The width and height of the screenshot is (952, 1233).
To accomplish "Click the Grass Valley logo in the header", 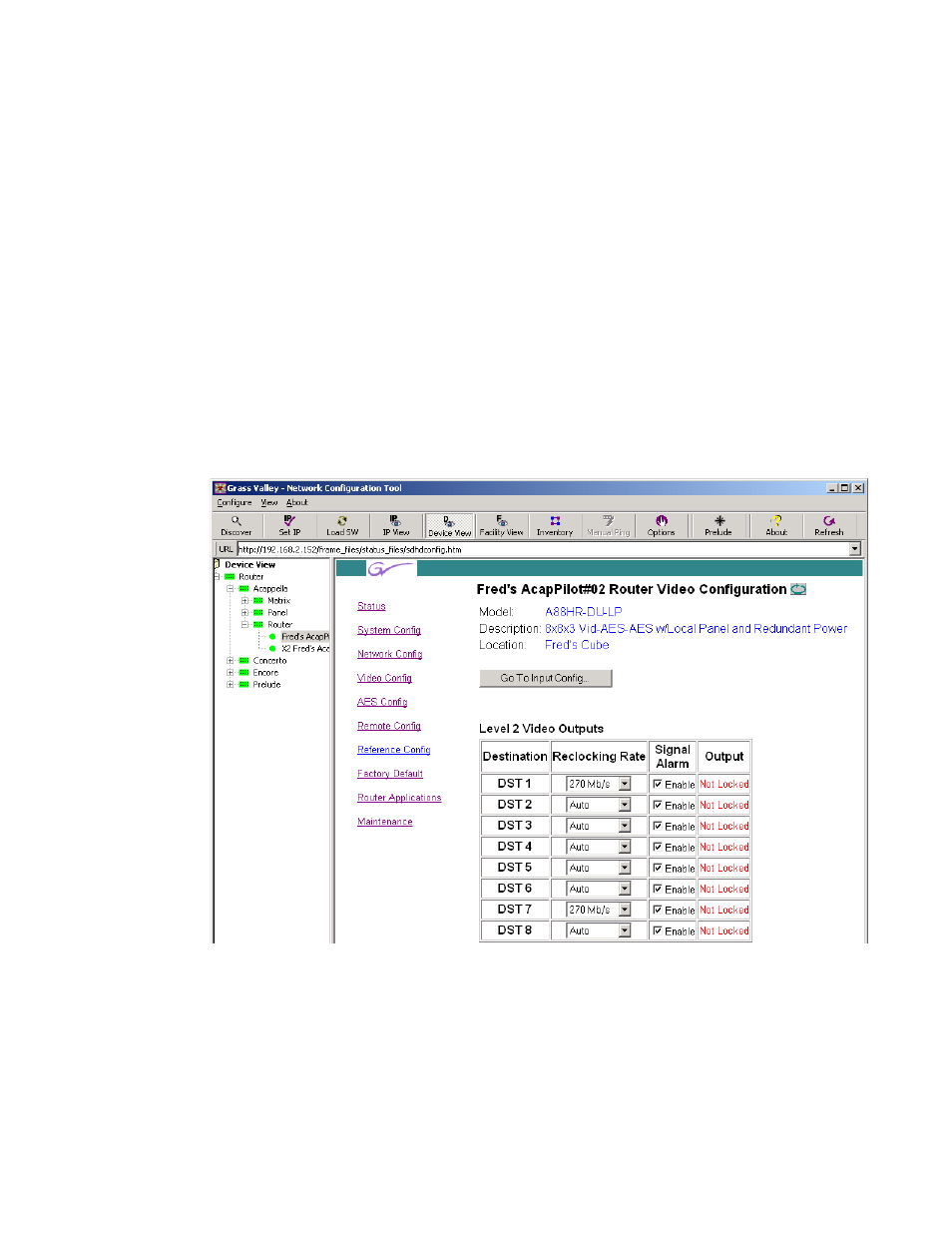I will pos(390,569).
